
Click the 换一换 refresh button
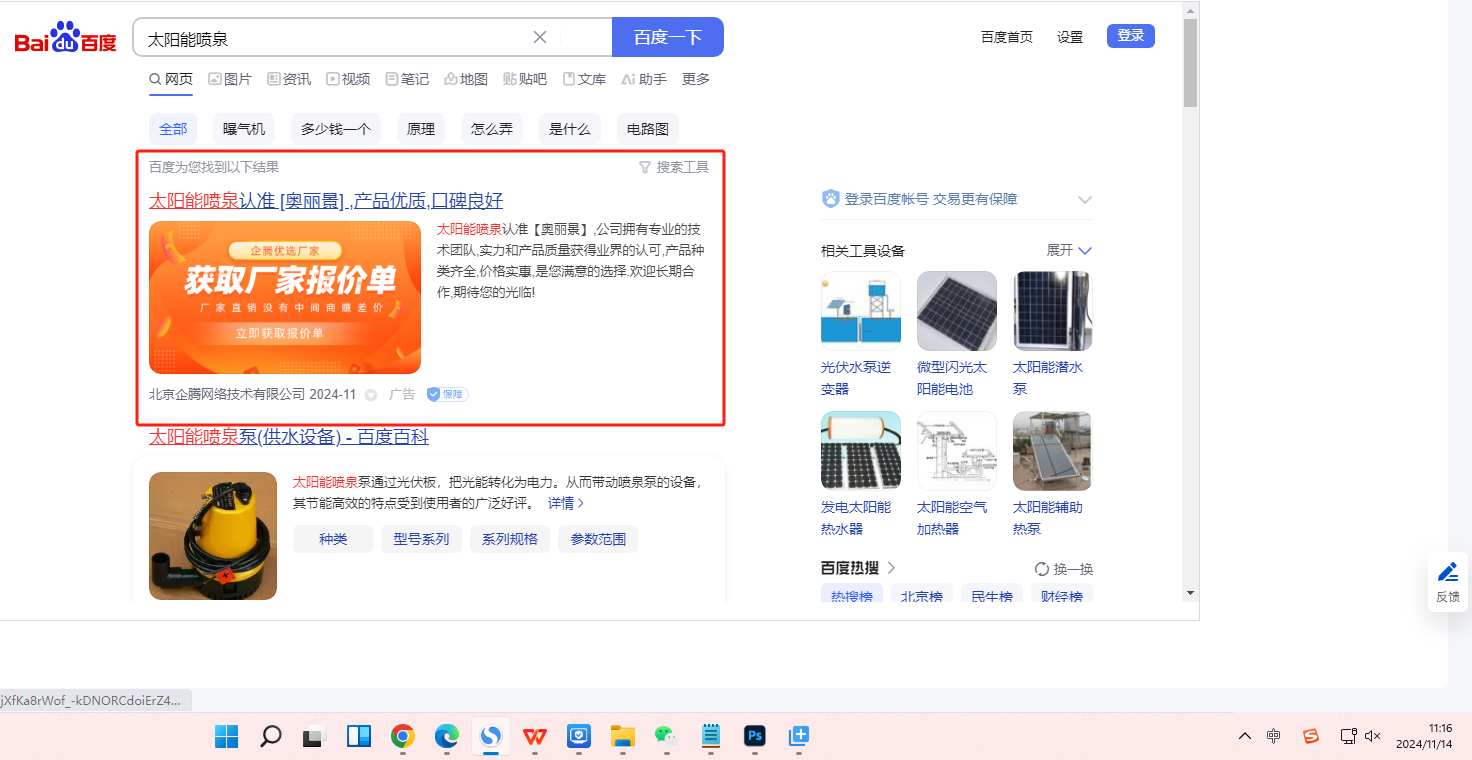pyautogui.click(x=1064, y=569)
